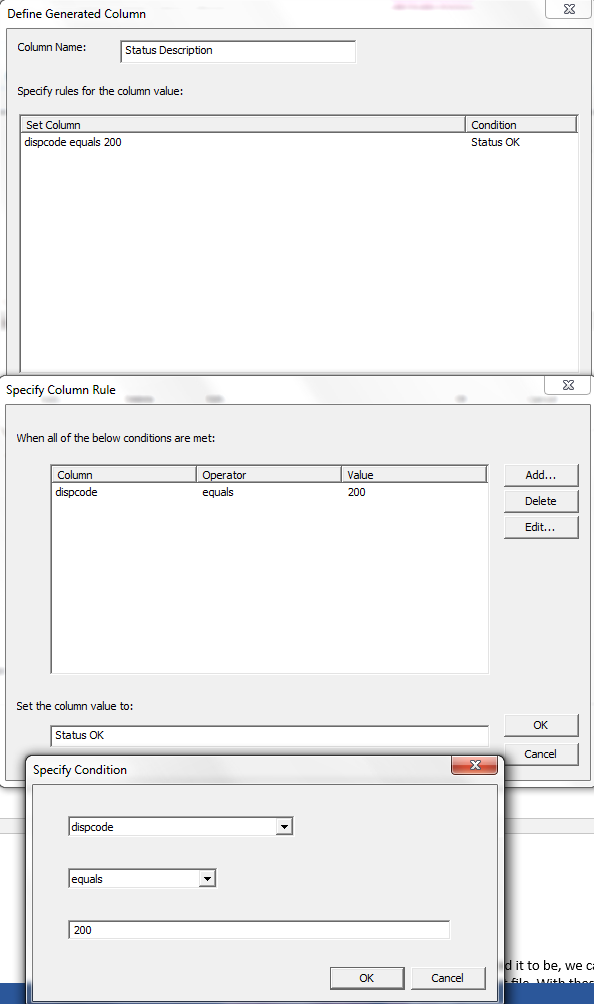Select the dispcode equals 200 condition row

pyautogui.click(x=269, y=492)
